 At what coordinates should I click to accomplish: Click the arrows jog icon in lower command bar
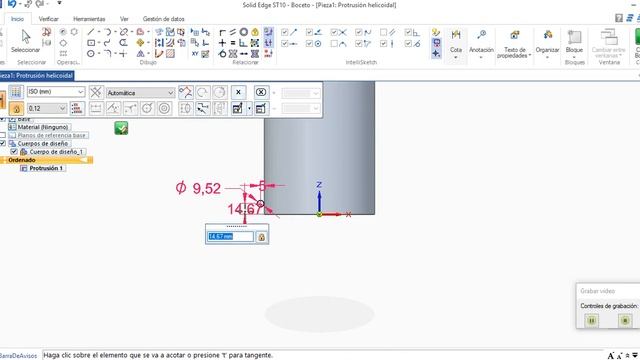(x=202, y=108)
